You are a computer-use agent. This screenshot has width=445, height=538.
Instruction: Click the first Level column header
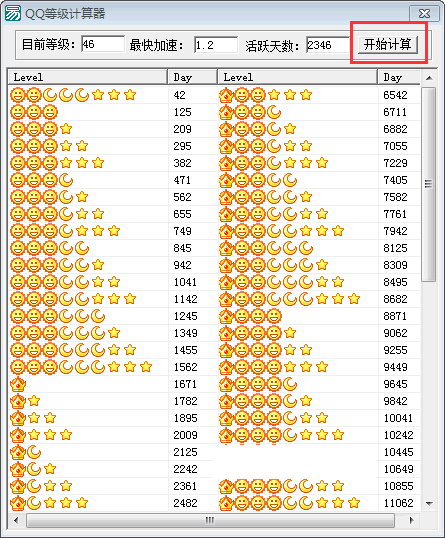(88, 77)
